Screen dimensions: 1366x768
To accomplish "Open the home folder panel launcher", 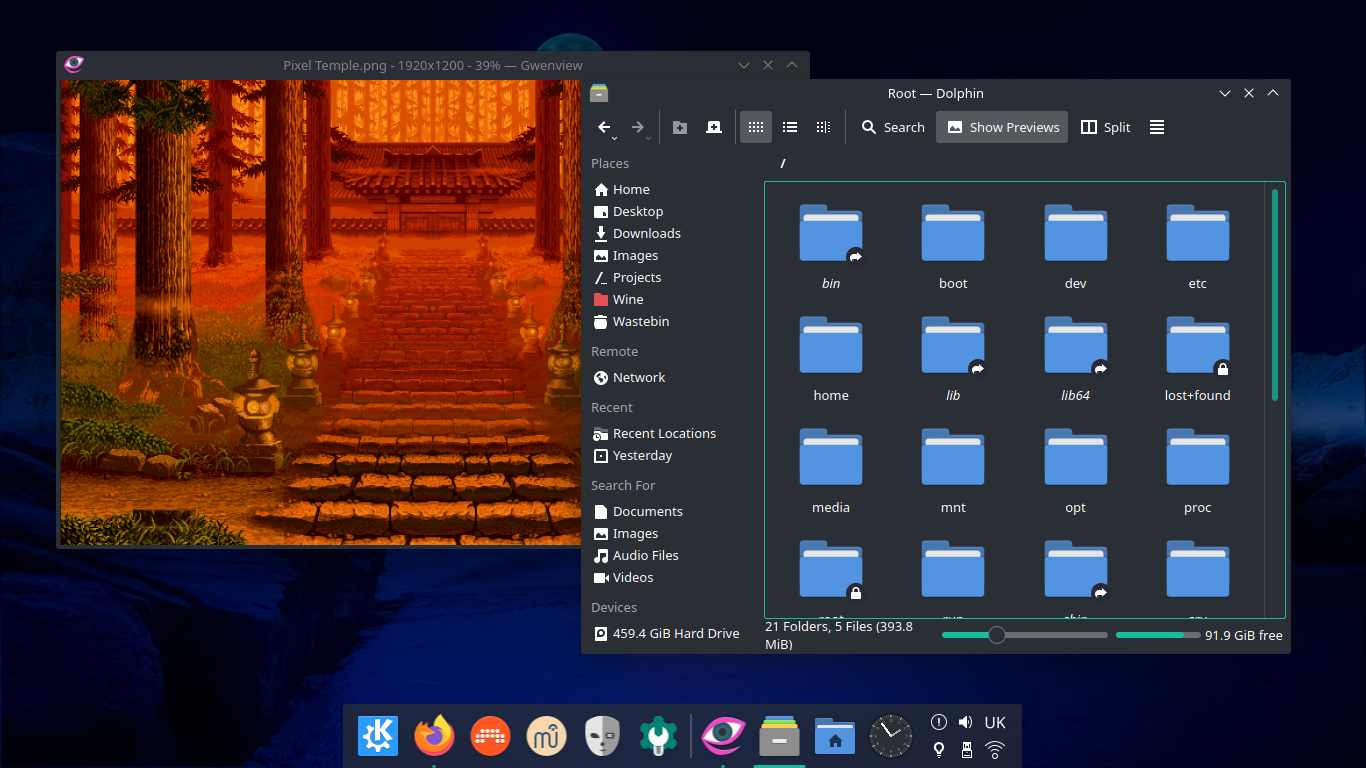I will pyautogui.click(x=835, y=737).
